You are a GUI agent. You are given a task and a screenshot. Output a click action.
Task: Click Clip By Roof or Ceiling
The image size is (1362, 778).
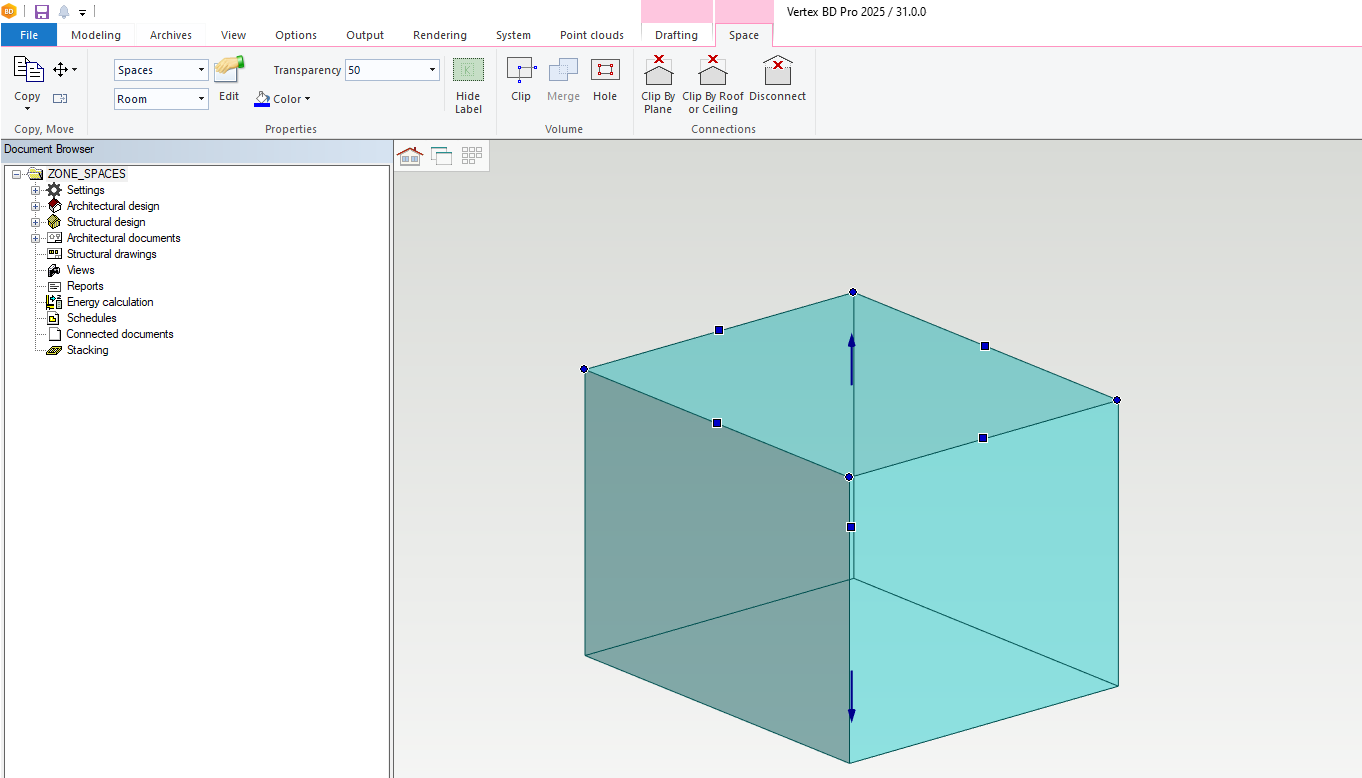click(x=713, y=72)
